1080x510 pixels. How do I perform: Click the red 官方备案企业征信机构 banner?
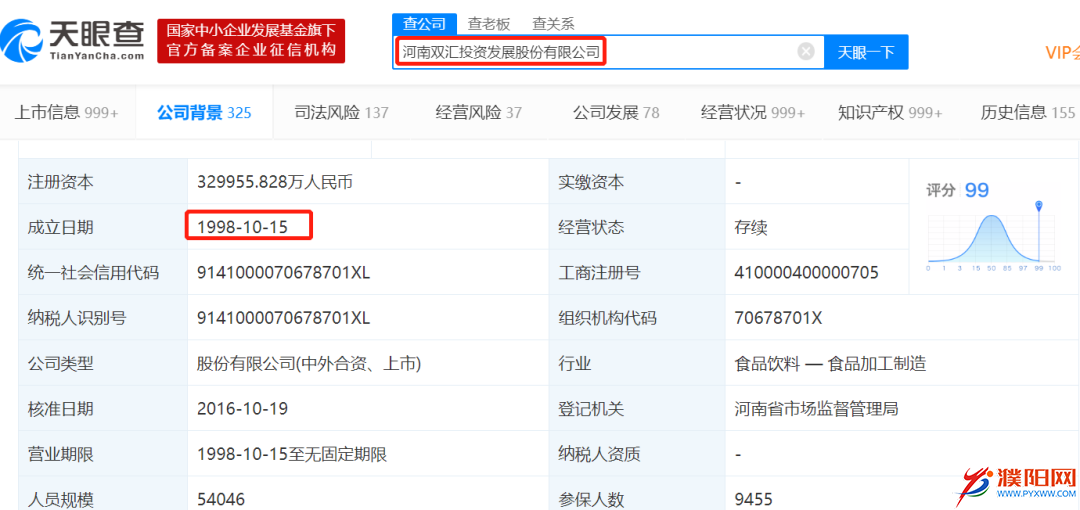click(x=251, y=41)
